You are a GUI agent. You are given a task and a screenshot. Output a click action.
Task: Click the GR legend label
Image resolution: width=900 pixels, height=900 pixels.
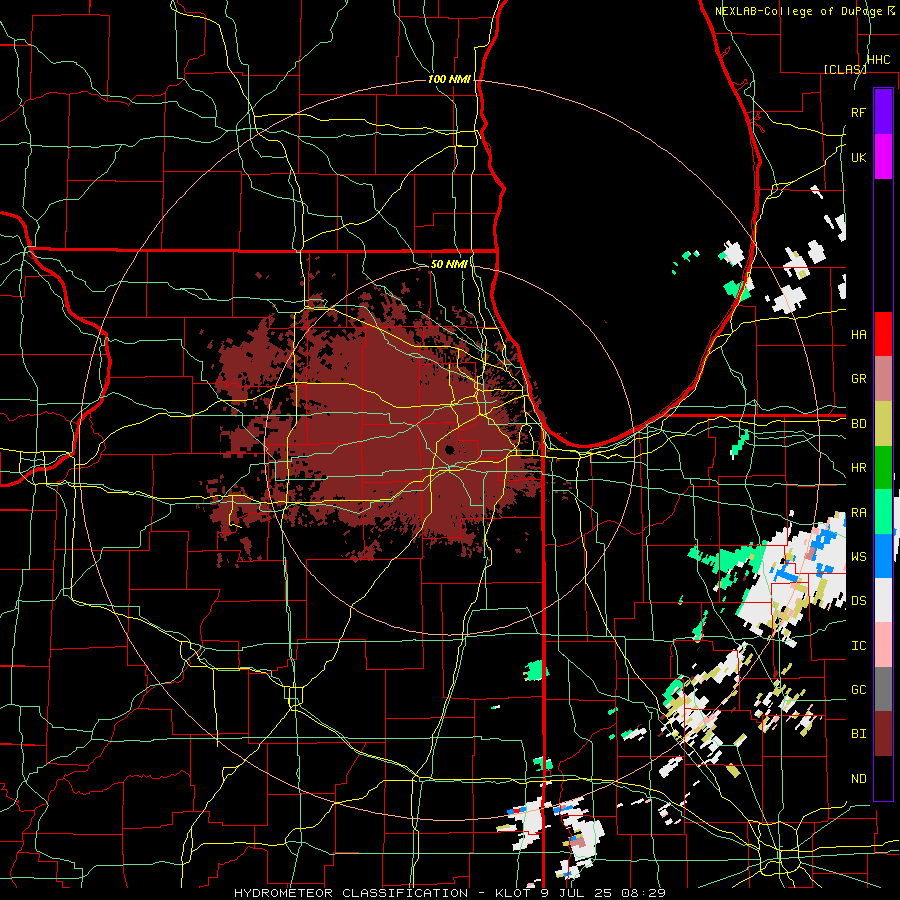(x=858, y=379)
